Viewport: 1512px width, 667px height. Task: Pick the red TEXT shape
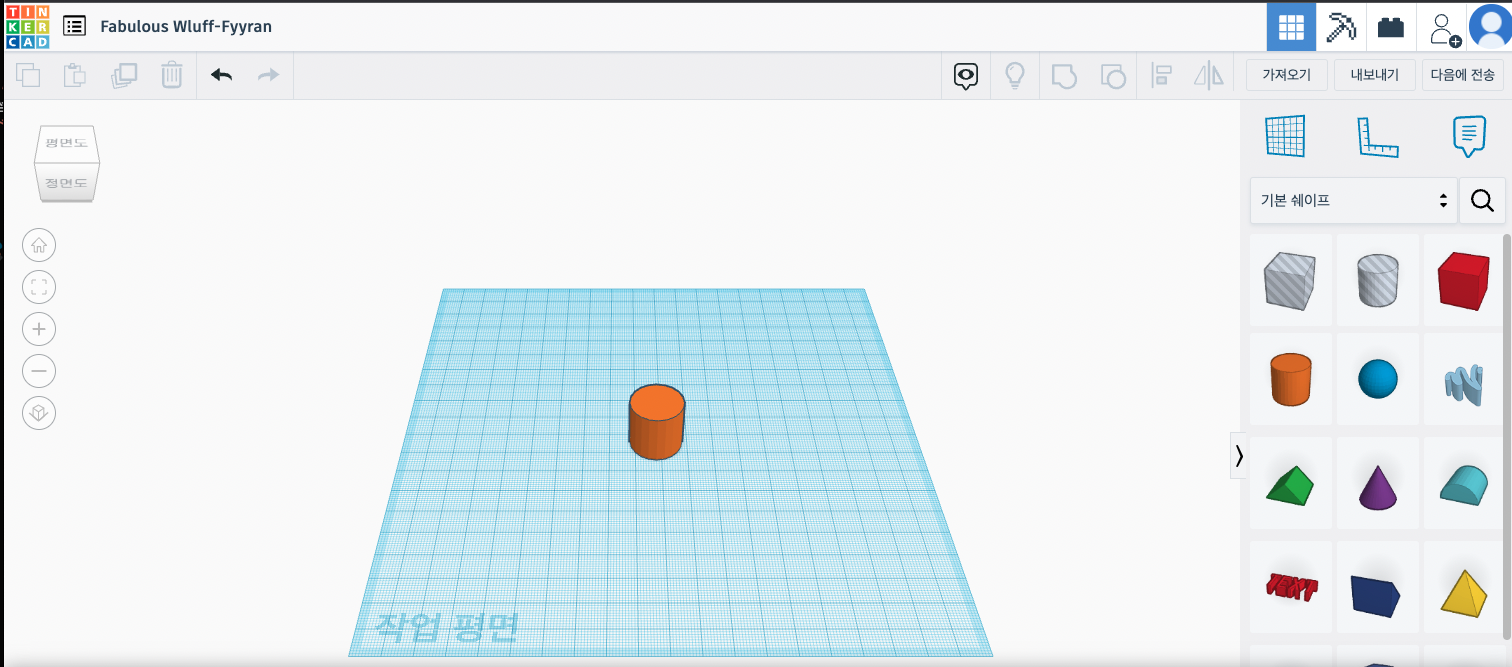[x=1290, y=587]
